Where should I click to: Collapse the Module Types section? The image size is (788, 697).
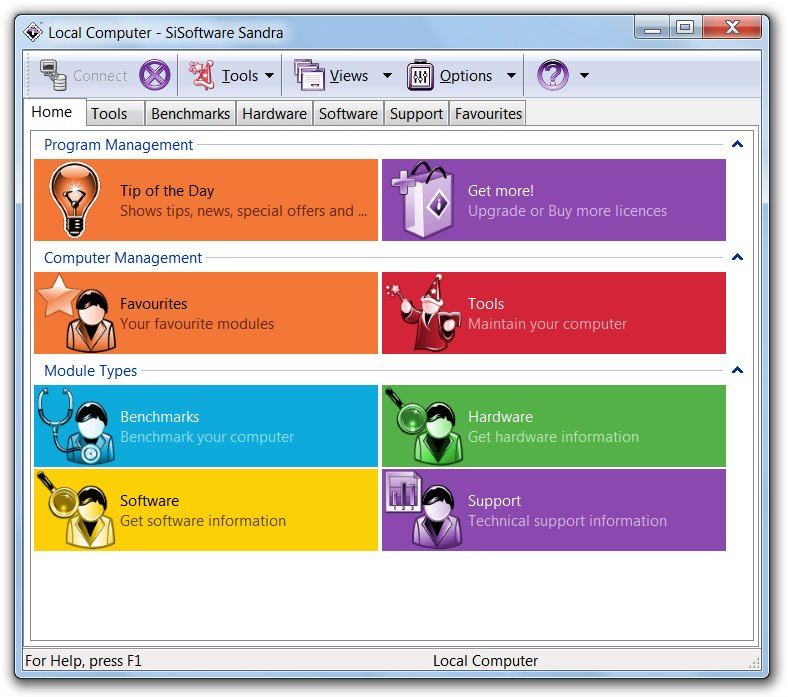coord(738,371)
